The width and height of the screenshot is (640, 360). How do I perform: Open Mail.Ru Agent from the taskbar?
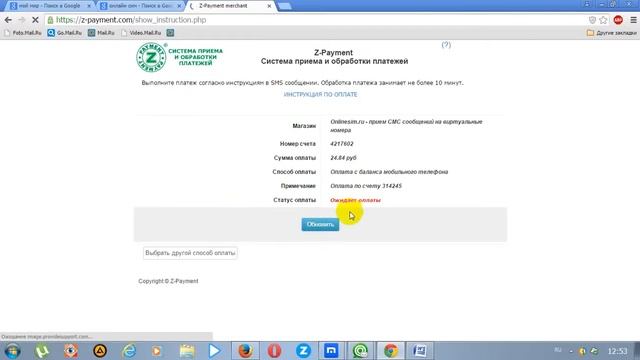pyautogui.click(x=361, y=351)
